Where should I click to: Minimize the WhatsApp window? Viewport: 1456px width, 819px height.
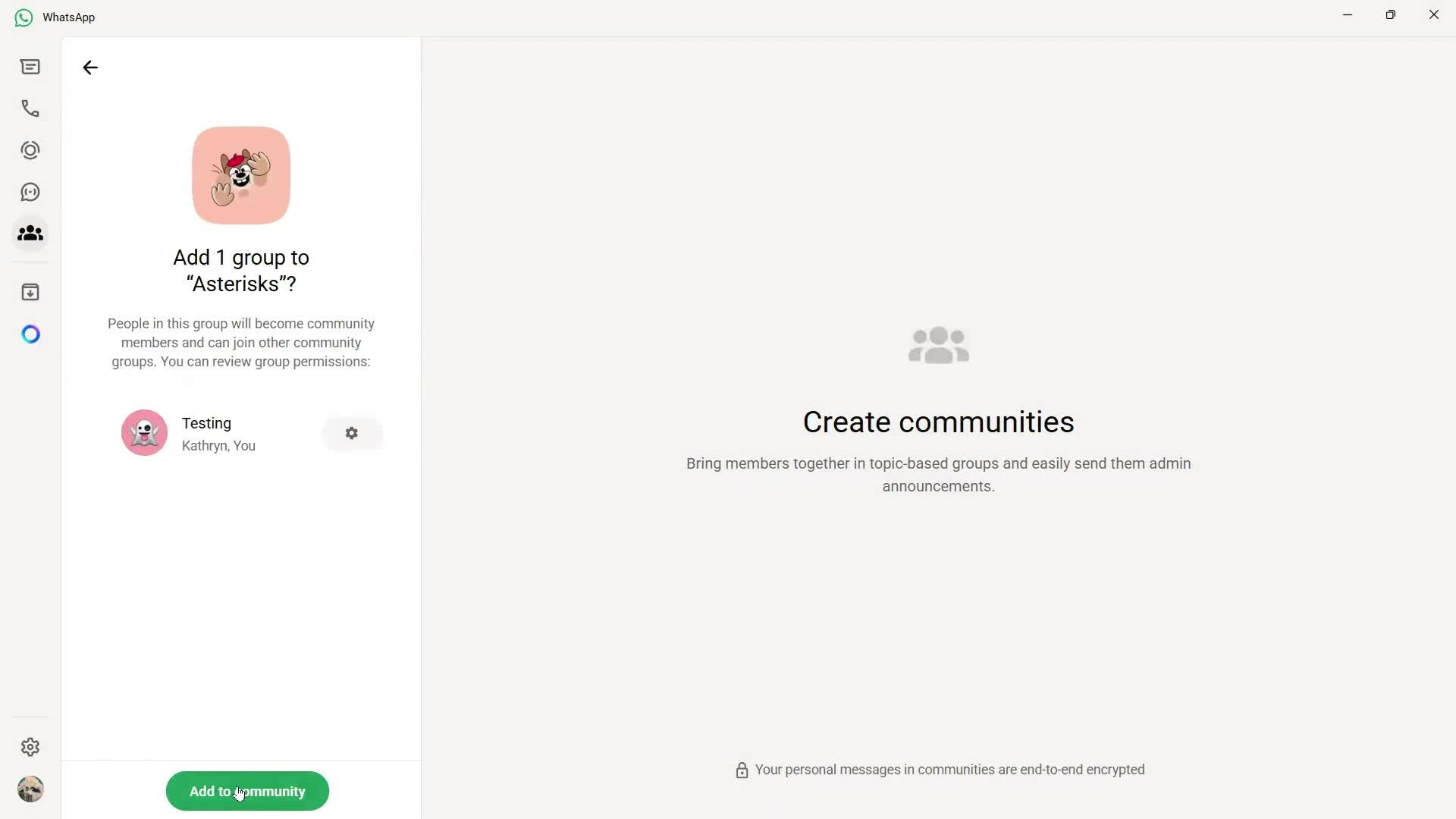1348,14
